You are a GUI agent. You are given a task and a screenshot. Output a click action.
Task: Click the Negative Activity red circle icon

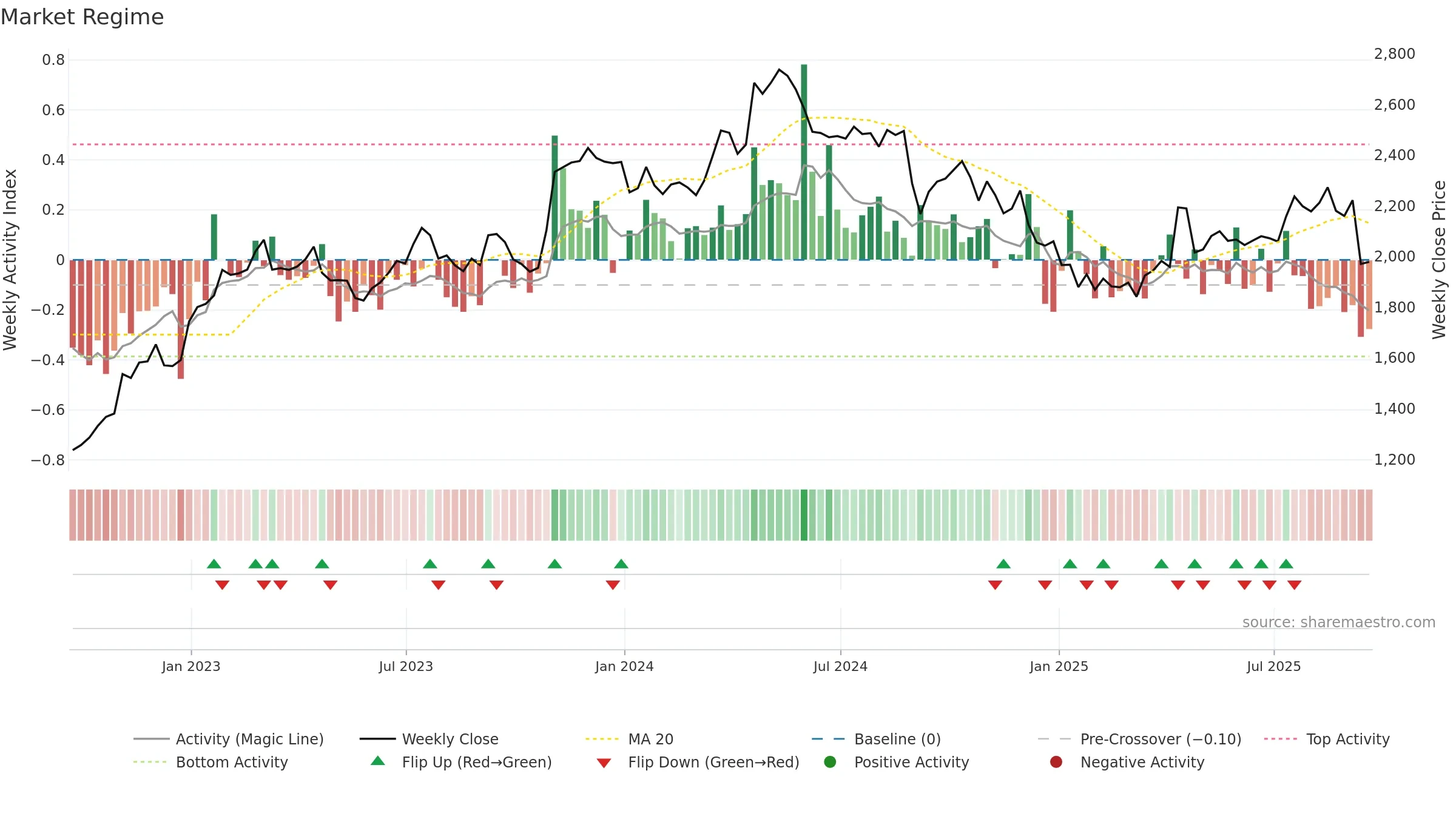click(x=1056, y=761)
